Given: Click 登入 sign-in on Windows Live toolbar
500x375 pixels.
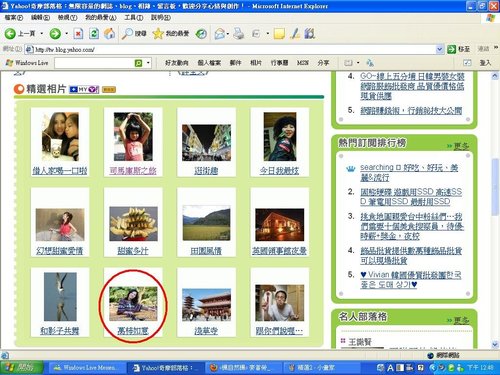Looking at the screenshot, I should [485, 63].
